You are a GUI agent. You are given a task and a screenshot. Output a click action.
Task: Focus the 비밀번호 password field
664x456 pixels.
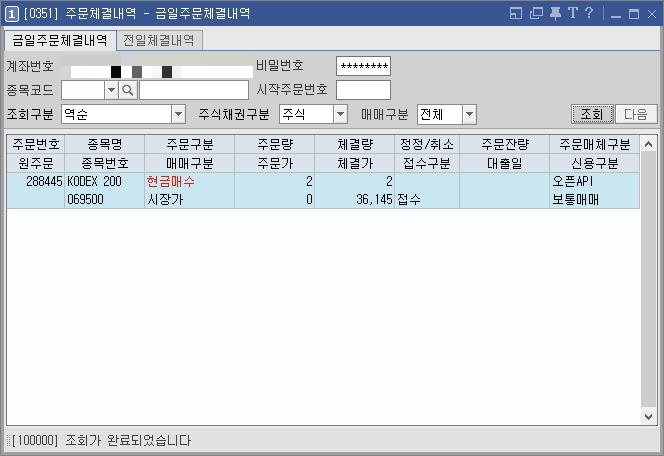[363, 66]
